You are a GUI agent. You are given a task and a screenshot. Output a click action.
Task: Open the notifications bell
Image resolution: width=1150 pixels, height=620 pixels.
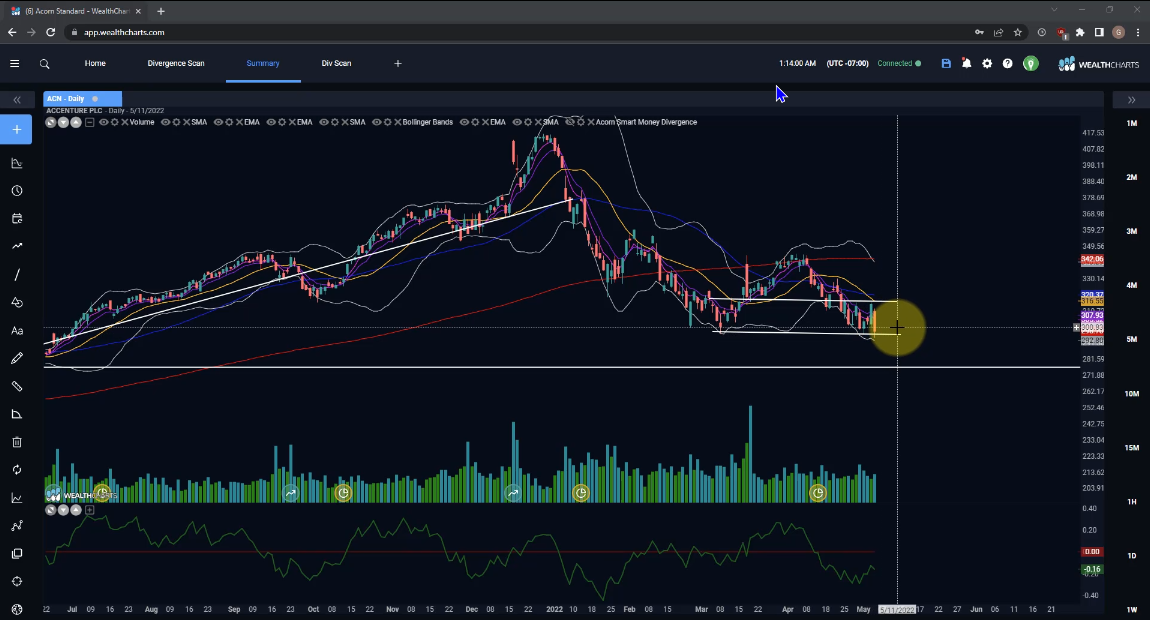(966, 63)
